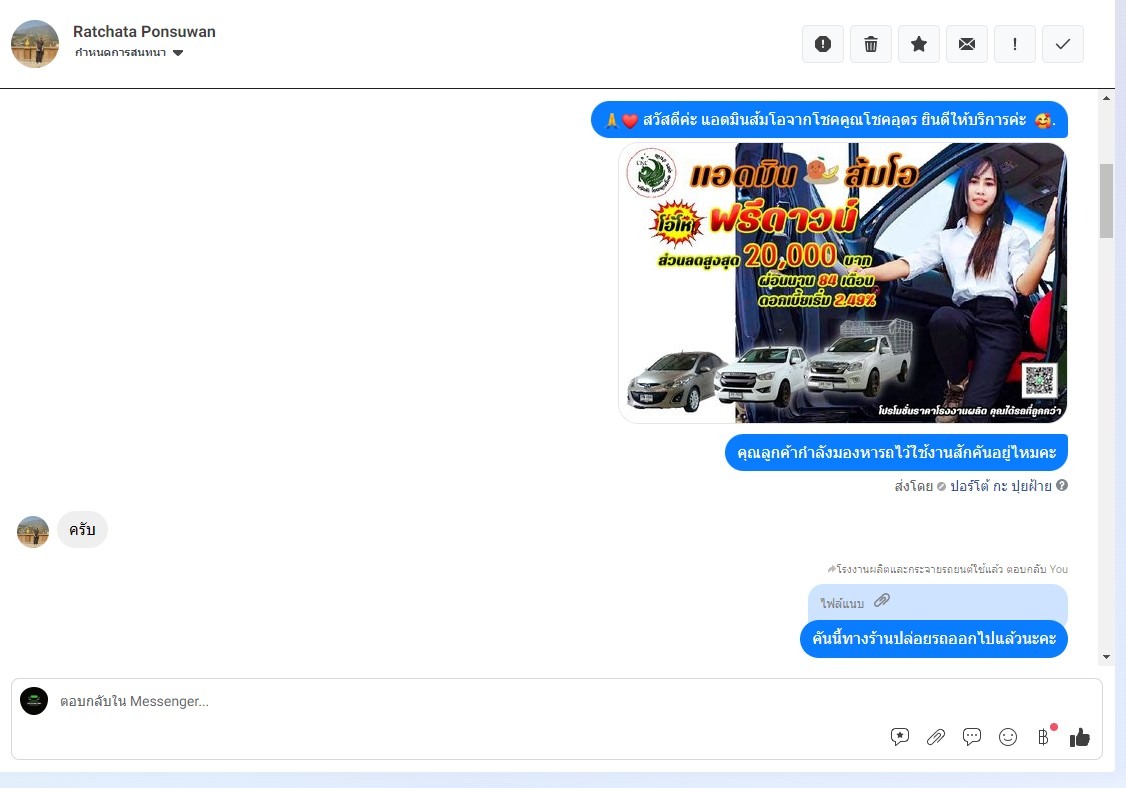This screenshot has height=788, width=1126.
Task: Click the Baht payment request icon
Action: click(x=1043, y=737)
